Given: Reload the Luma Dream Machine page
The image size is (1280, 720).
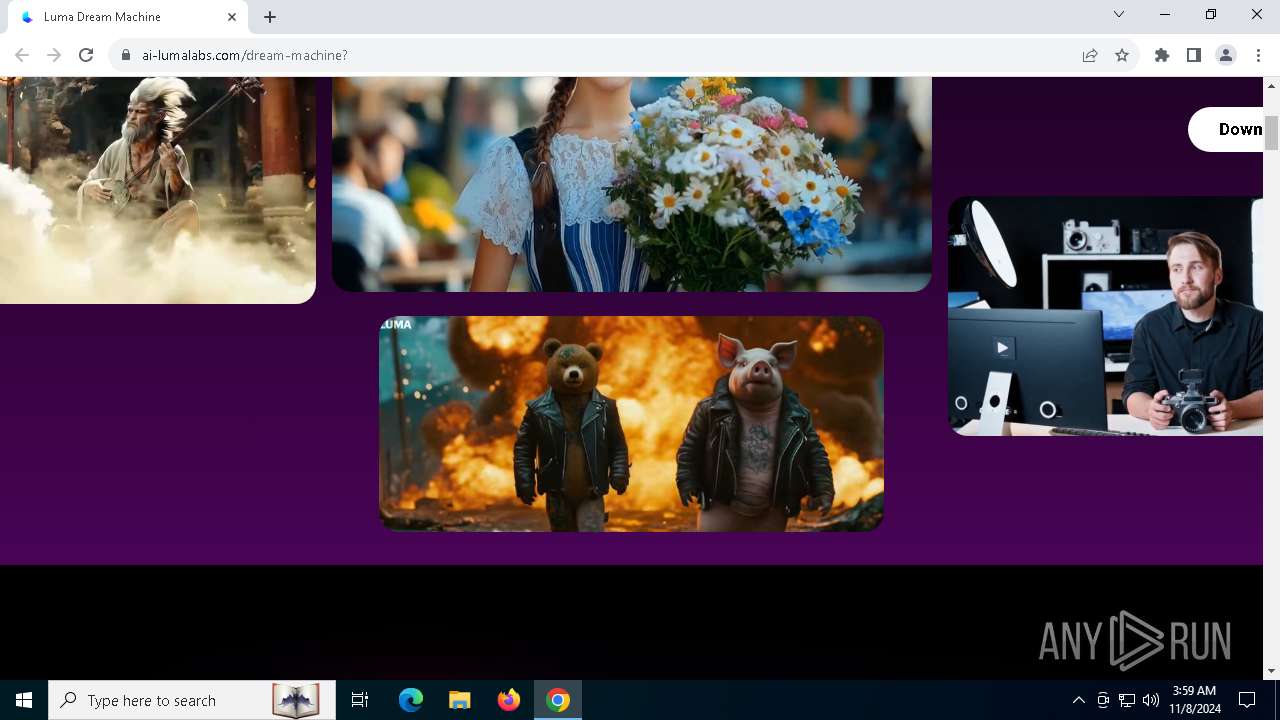Looking at the screenshot, I should click(86, 55).
